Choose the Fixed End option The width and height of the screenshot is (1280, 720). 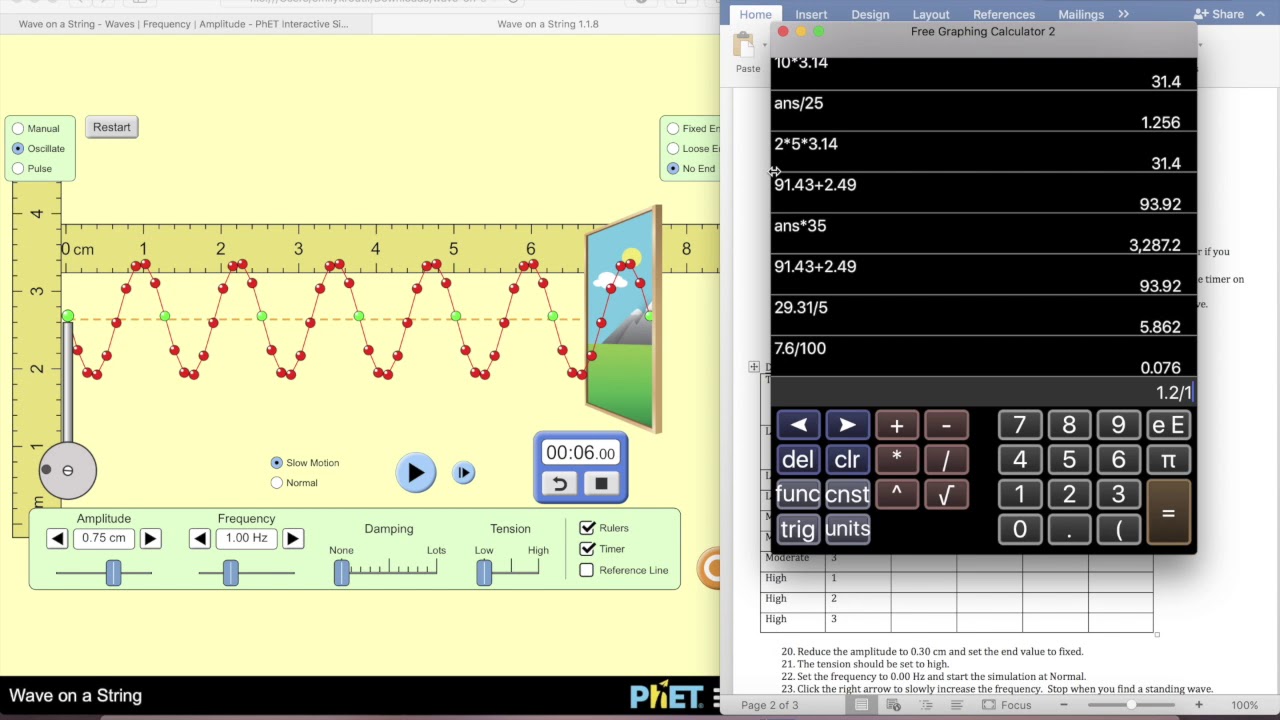(x=673, y=128)
